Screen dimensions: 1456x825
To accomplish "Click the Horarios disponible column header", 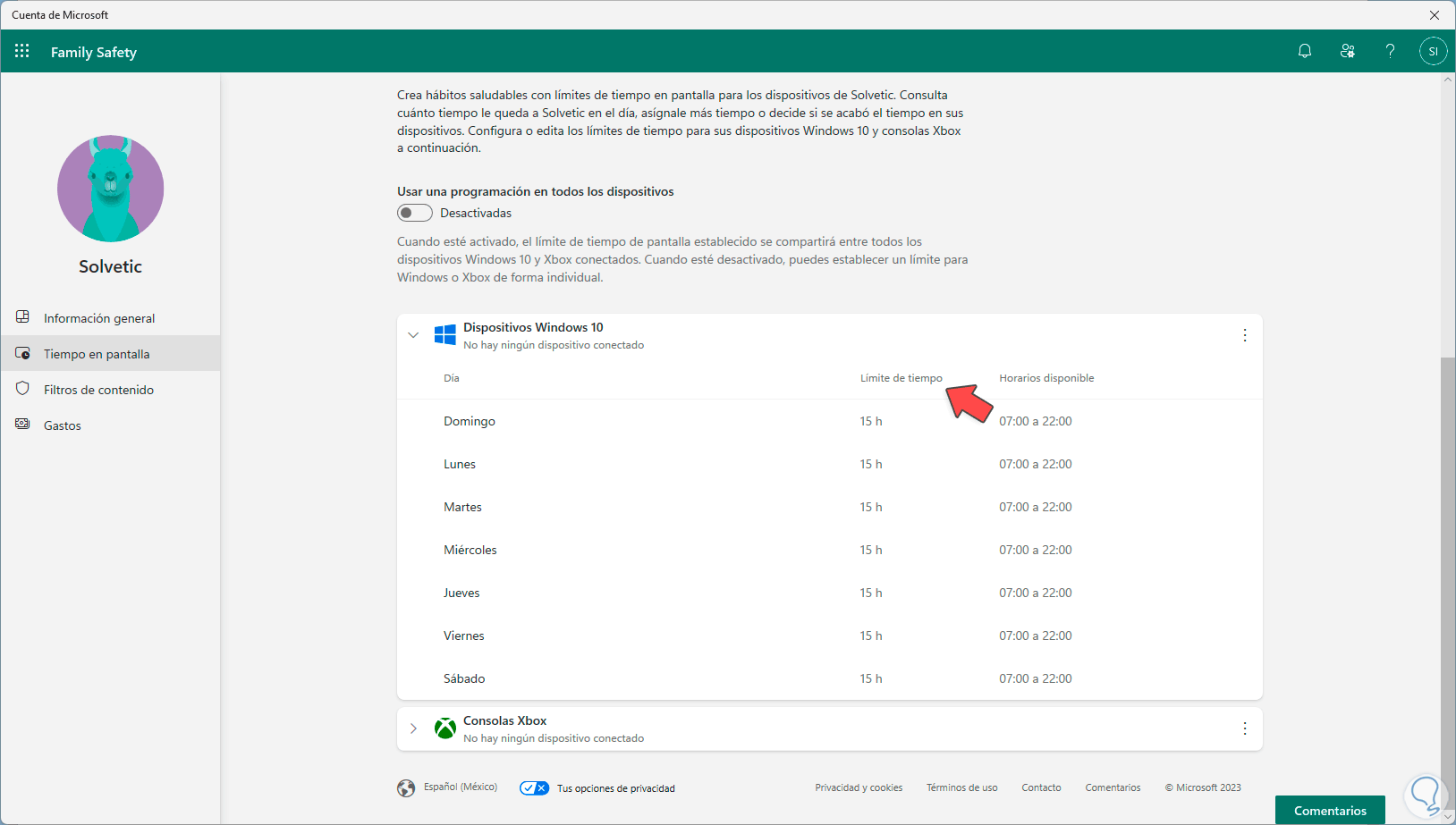I will coord(1046,378).
